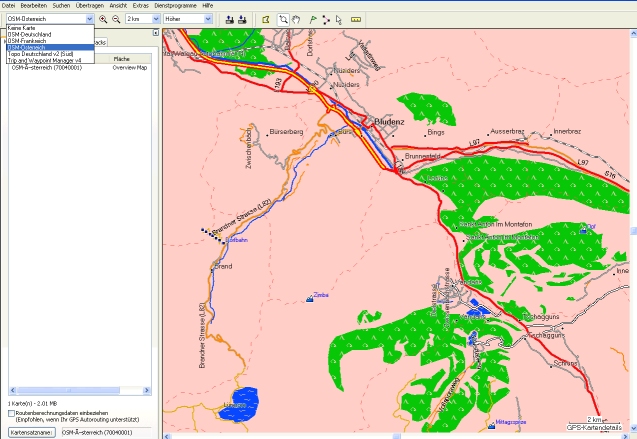Open the Extras menu
637x439 pixels.
click(x=141, y=6)
